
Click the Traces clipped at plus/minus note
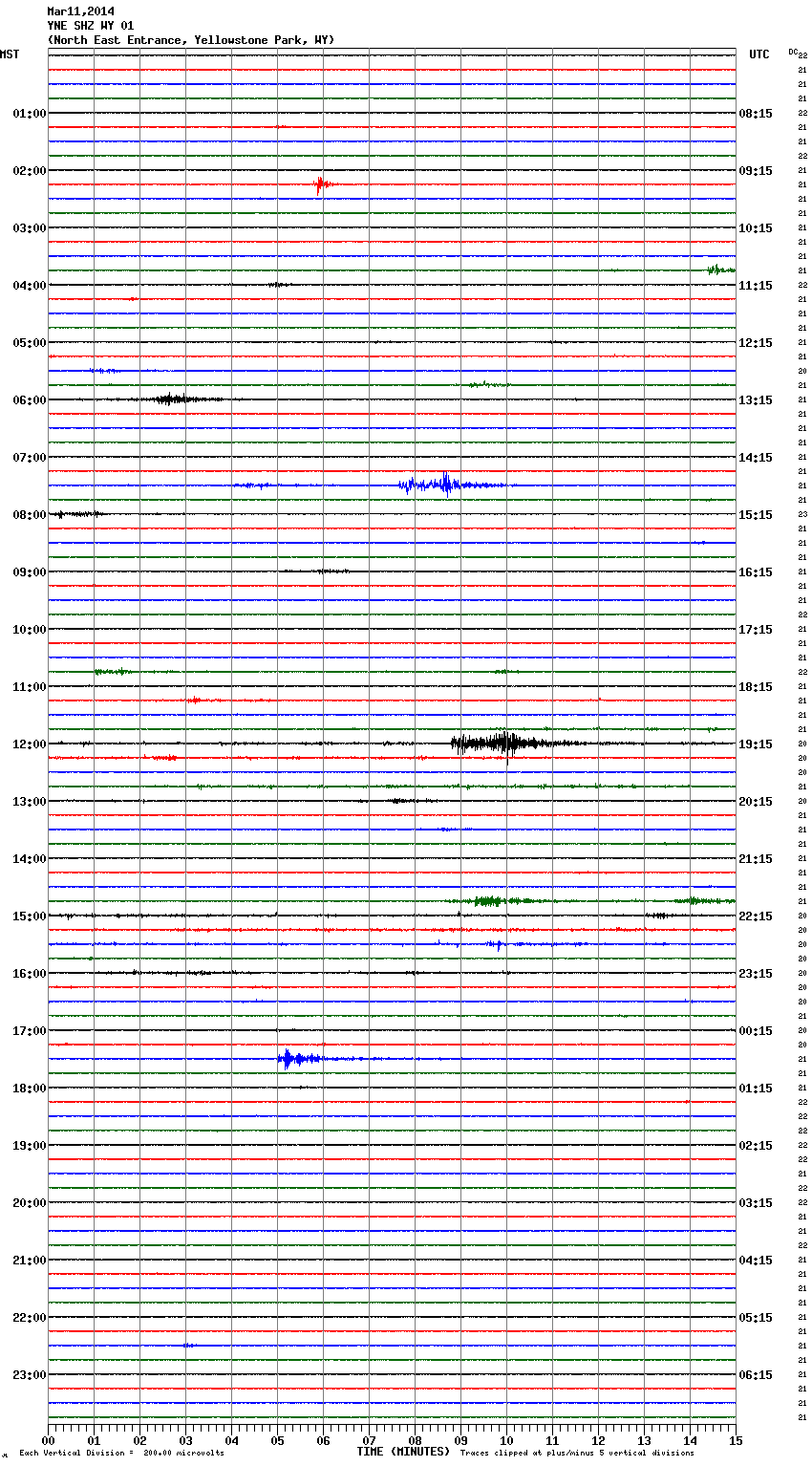577,1453
